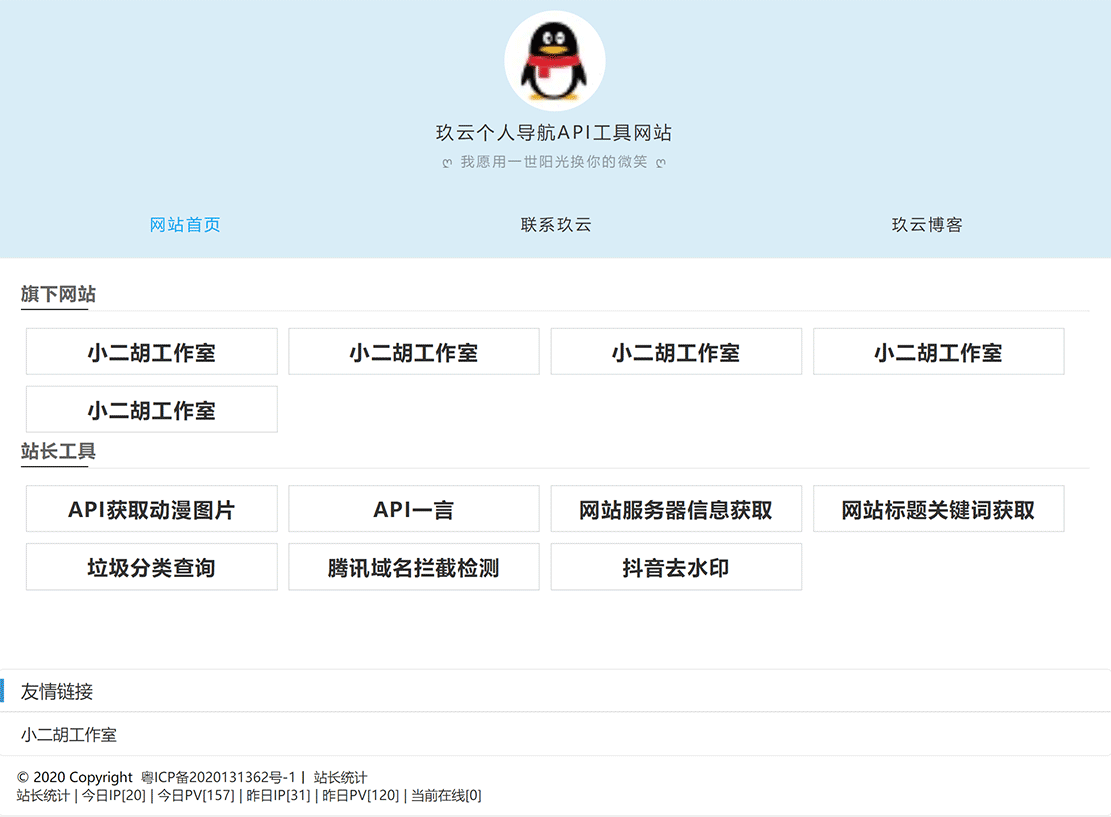Launch the API一言 tool

413,509
